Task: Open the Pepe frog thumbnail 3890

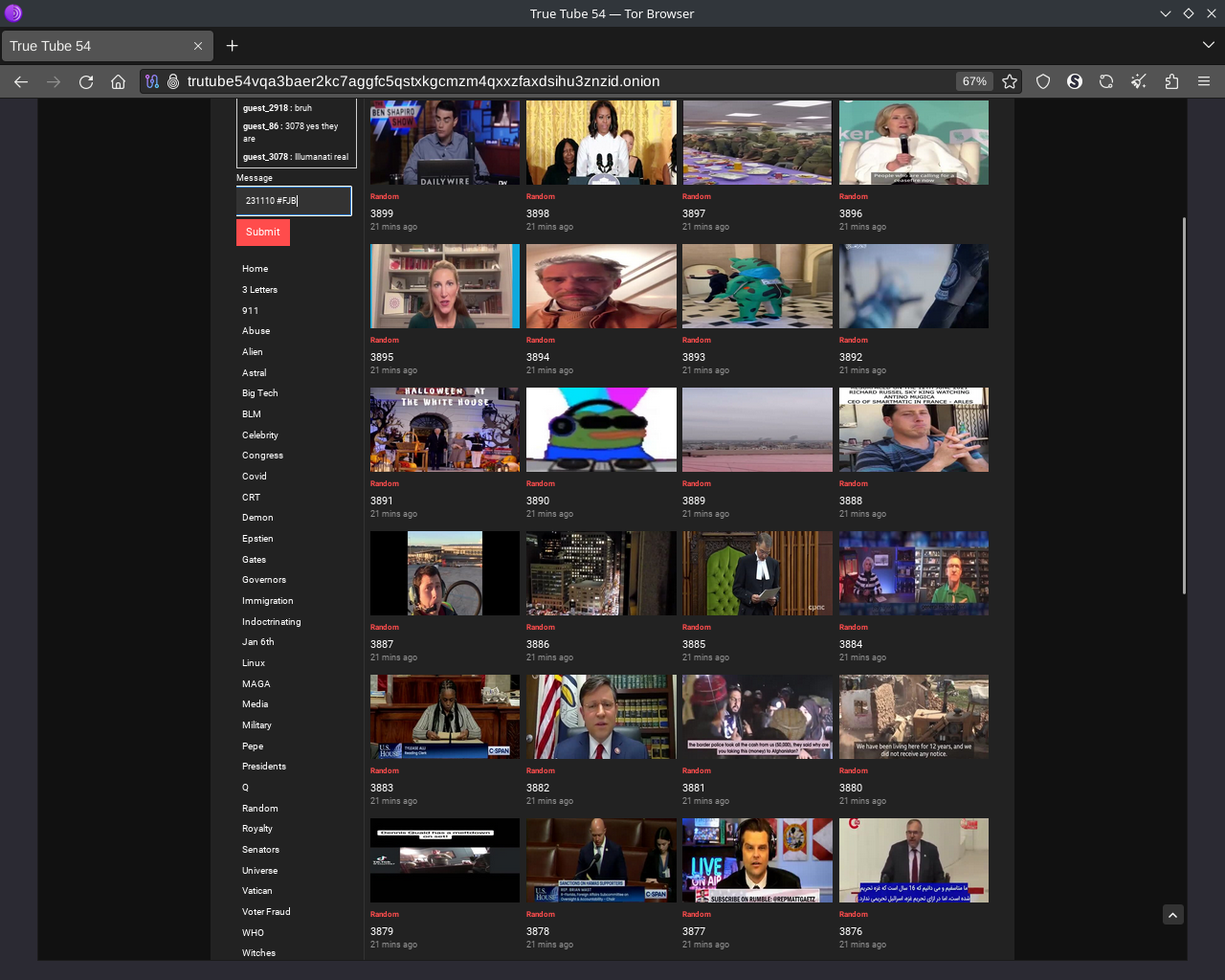Action: [601, 430]
